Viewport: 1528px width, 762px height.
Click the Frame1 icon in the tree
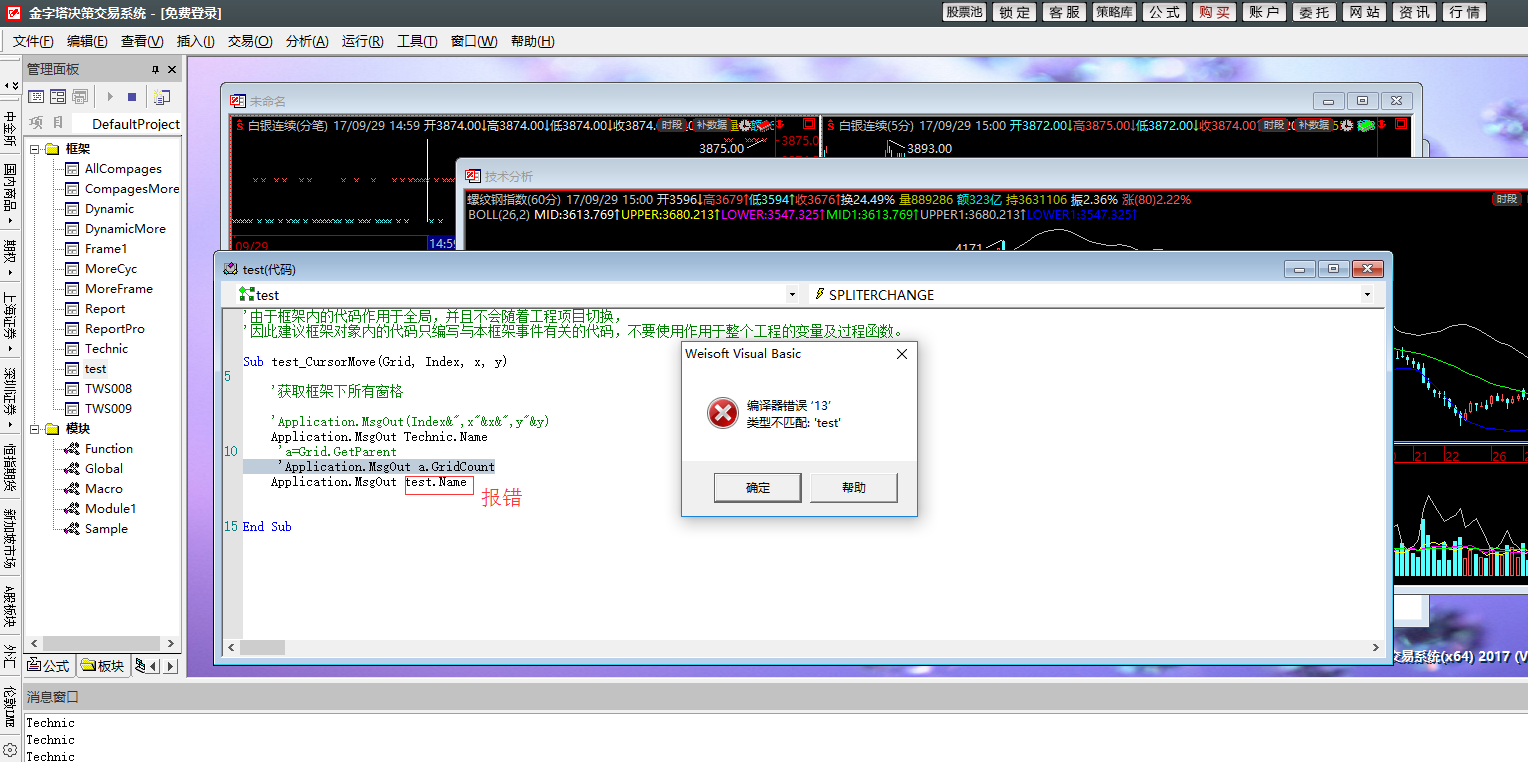tap(72, 249)
